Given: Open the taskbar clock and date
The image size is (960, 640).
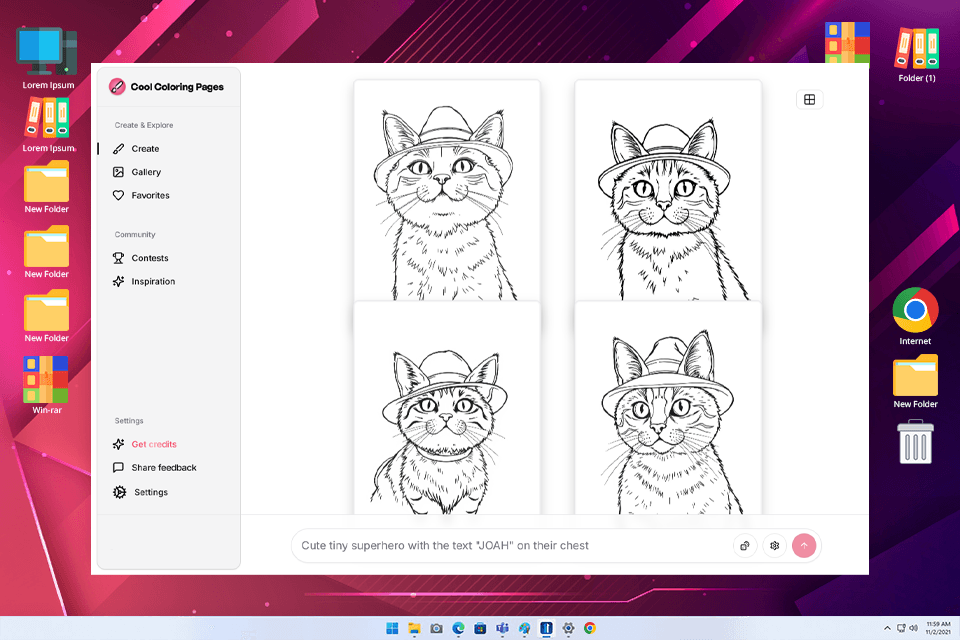Looking at the screenshot, I should (937, 628).
